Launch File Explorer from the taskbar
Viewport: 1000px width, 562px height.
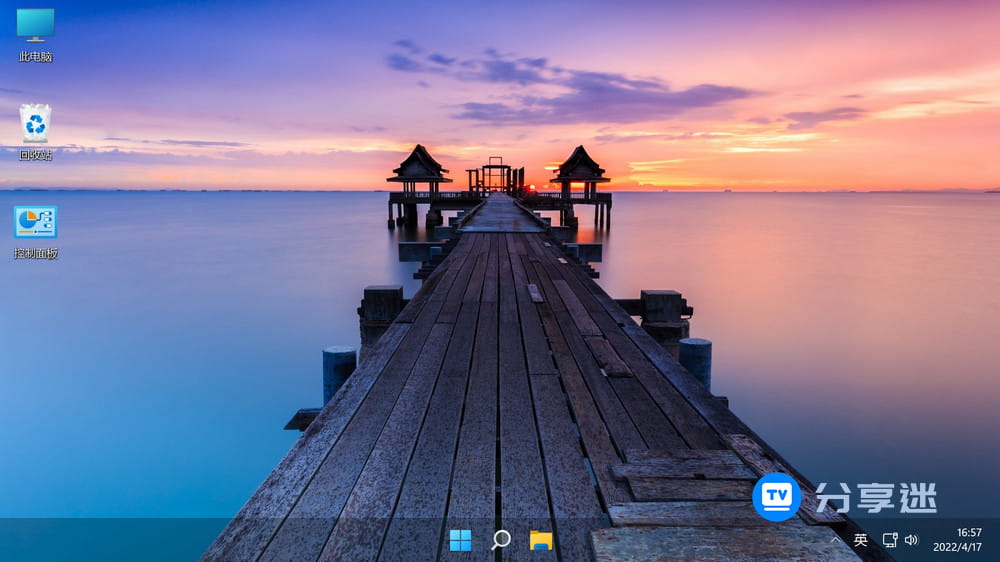click(x=541, y=540)
